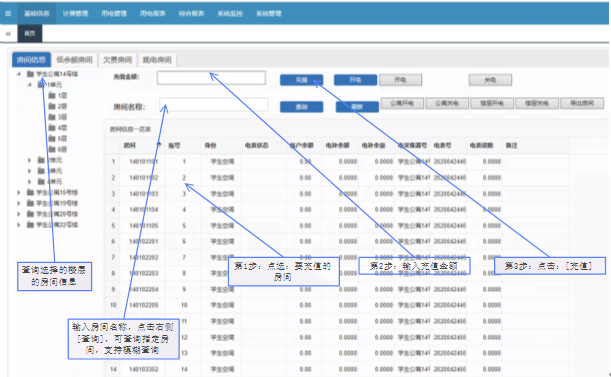
Task: Collapse the 学生公寓14号楼 tree node
Action: click(x=18, y=74)
